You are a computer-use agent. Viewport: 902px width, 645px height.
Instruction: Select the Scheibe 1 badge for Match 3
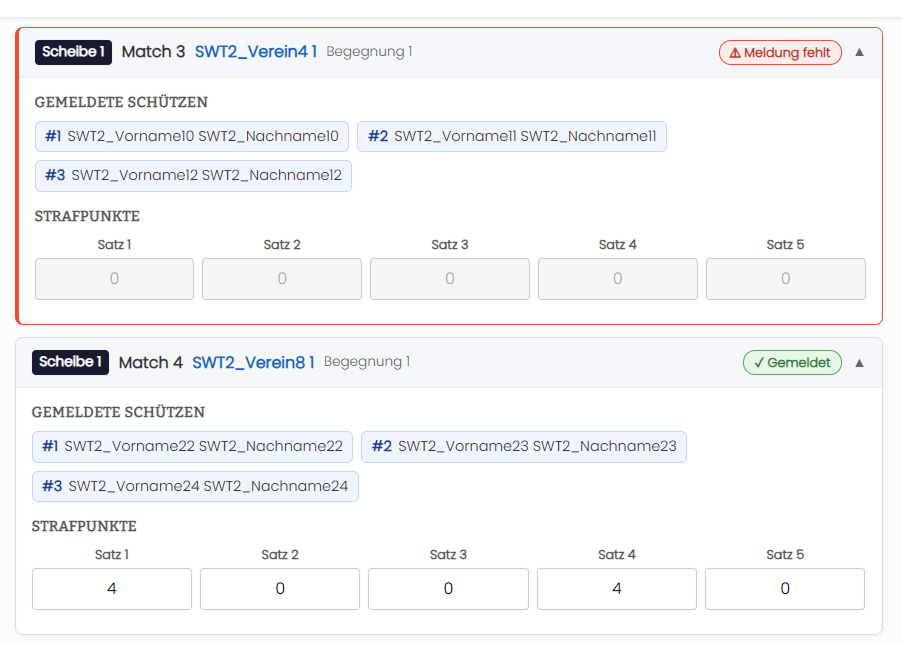[73, 52]
